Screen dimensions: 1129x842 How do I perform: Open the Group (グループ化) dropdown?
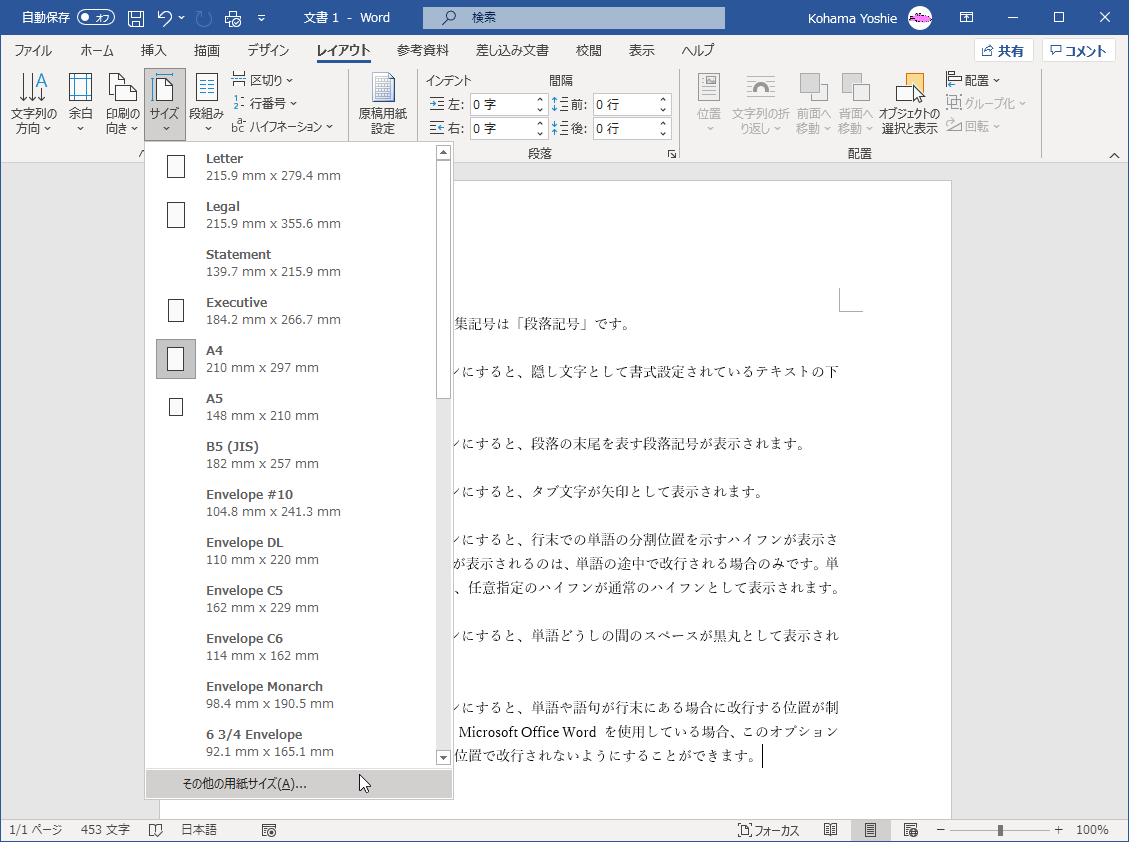(986, 103)
